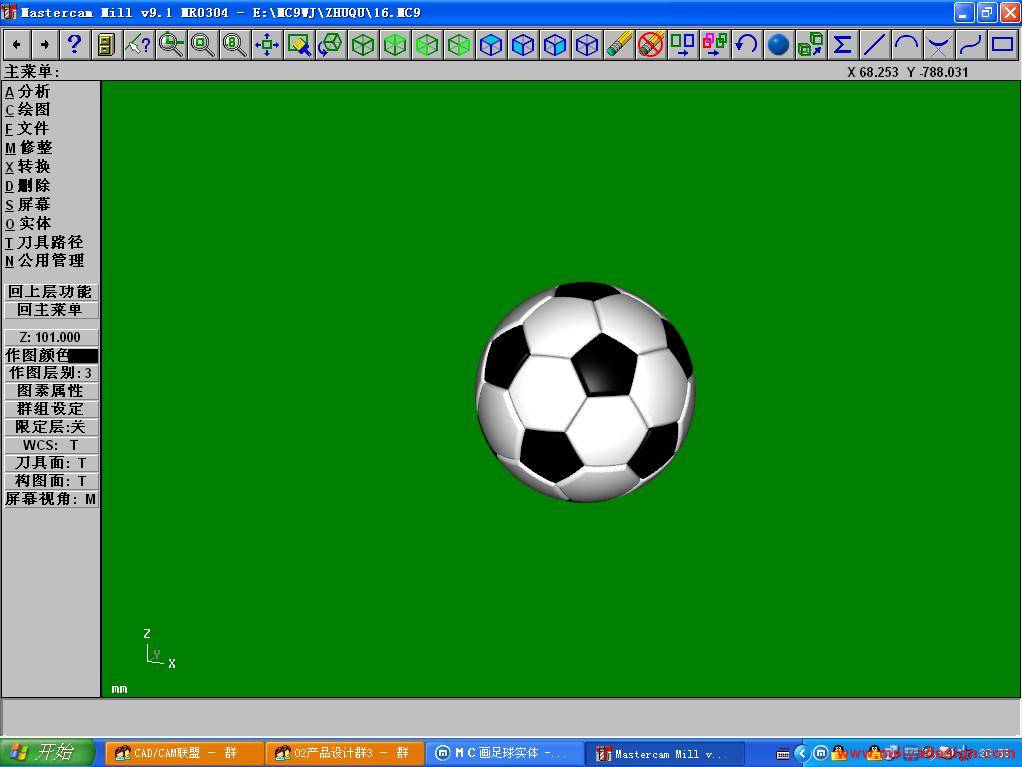Open the 屏幕视角: M selector
1022x767 pixels.
51,499
